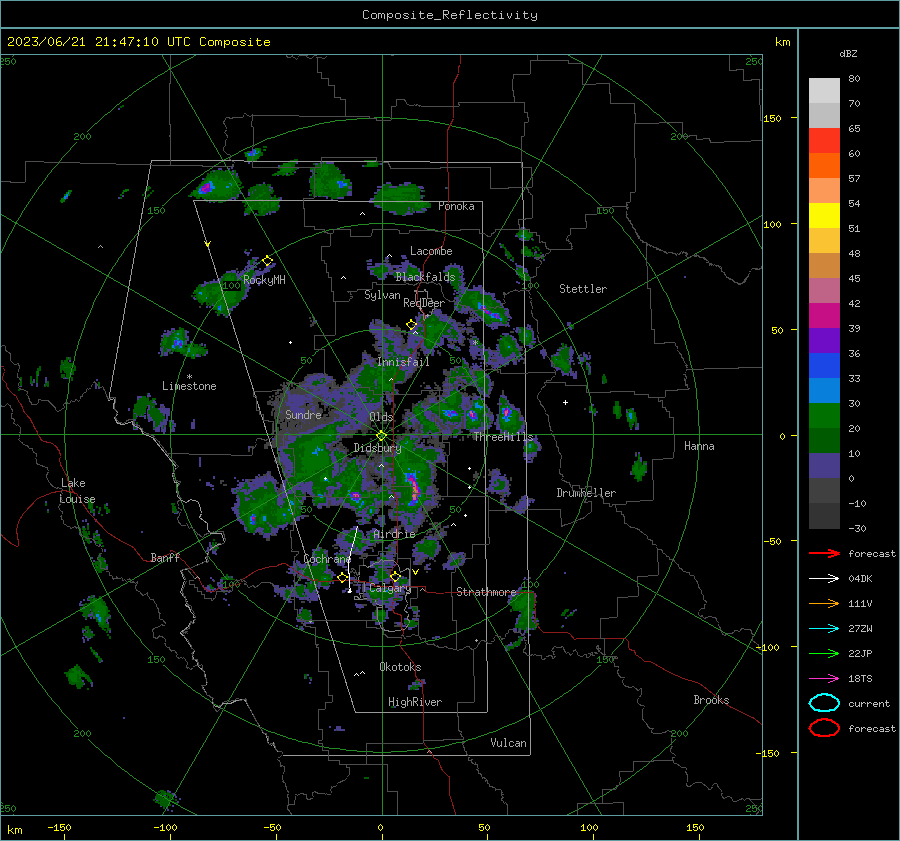Pick the red 65 dBZ color swatch
This screenshot has width=900, height=841.
[x=824, y=141]
